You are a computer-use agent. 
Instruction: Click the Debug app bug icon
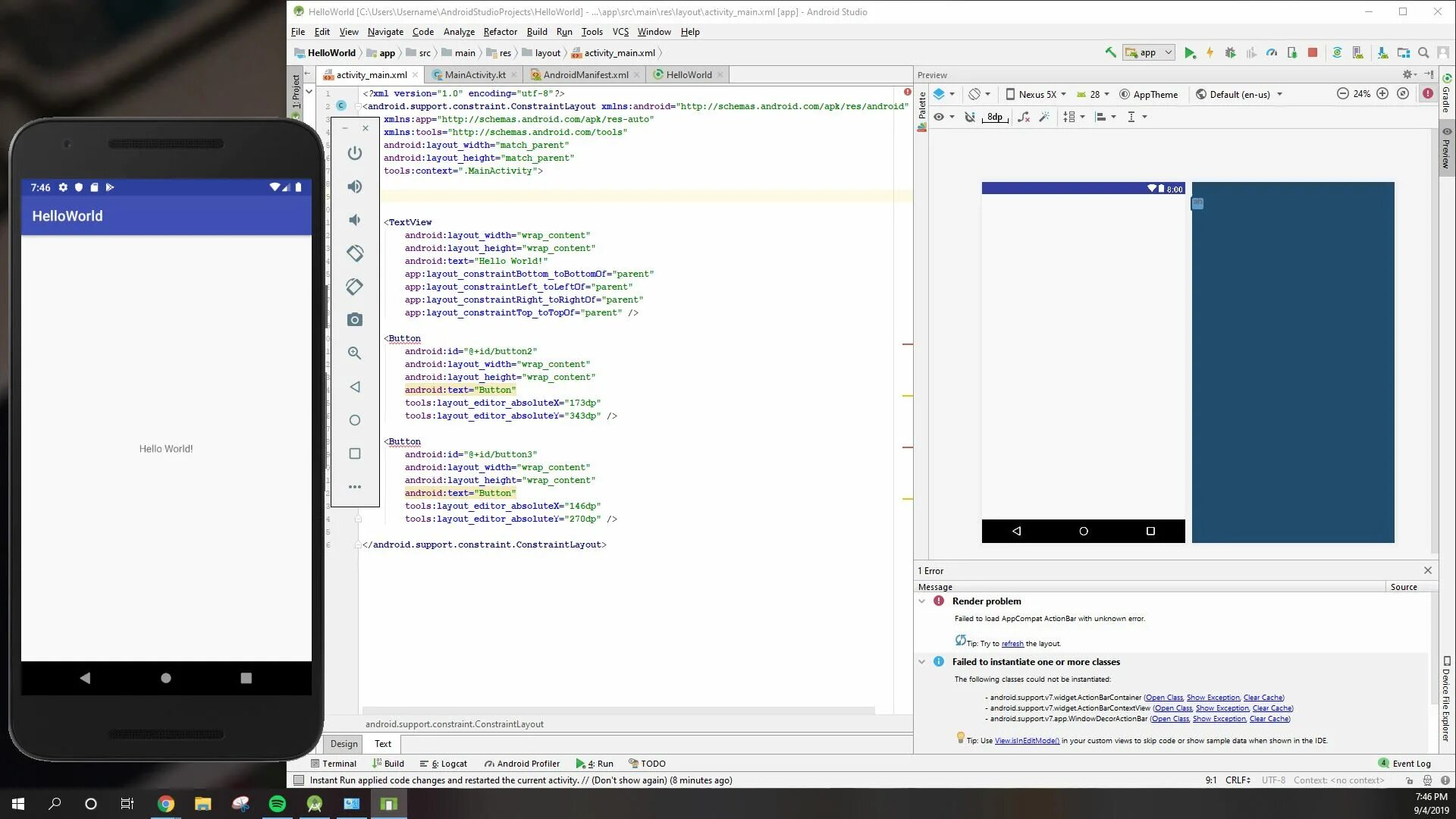point(1230,53)
